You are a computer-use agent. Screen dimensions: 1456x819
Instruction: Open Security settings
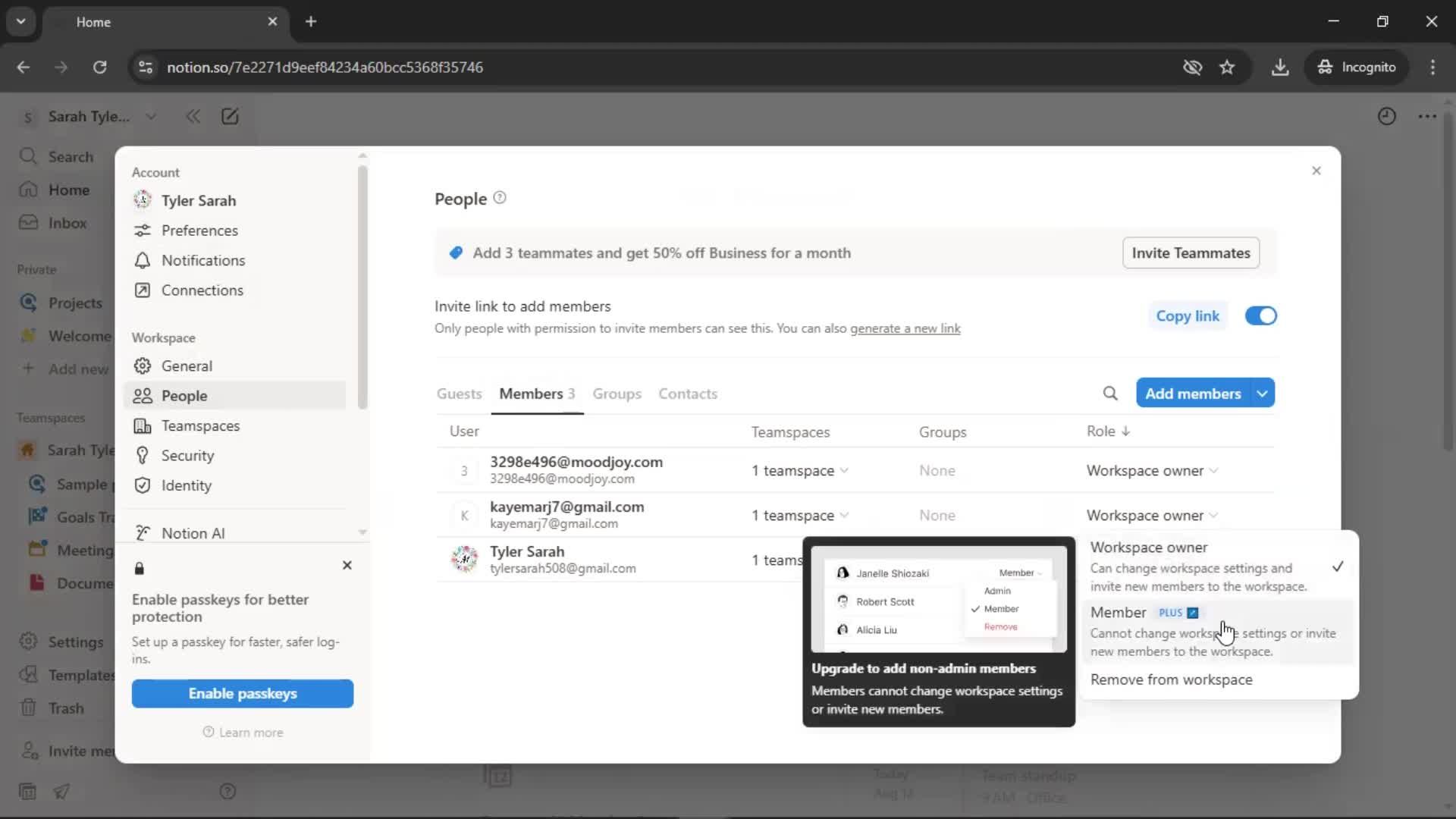click(x=235, y=456)
